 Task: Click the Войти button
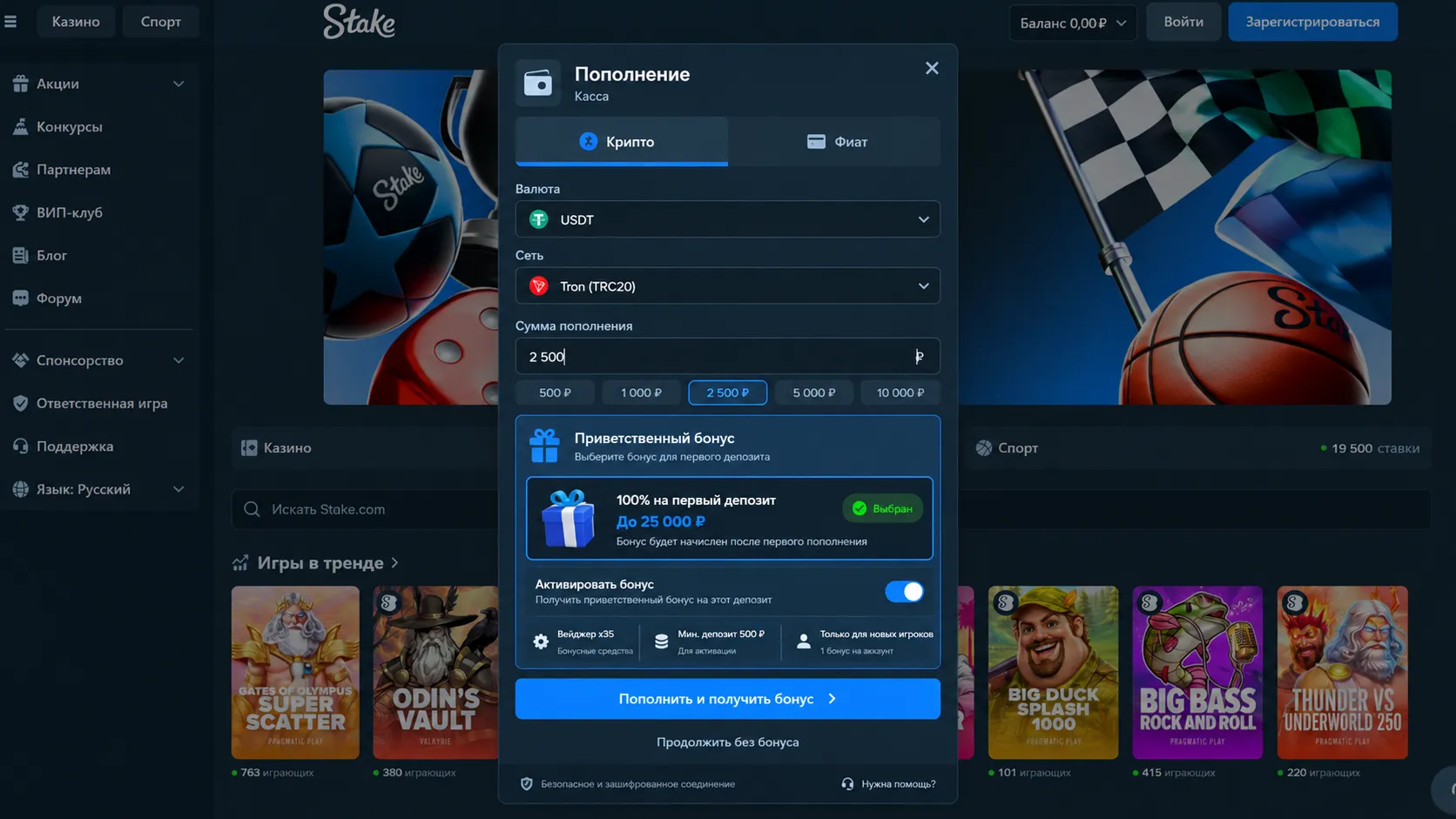coord(1183,22)
